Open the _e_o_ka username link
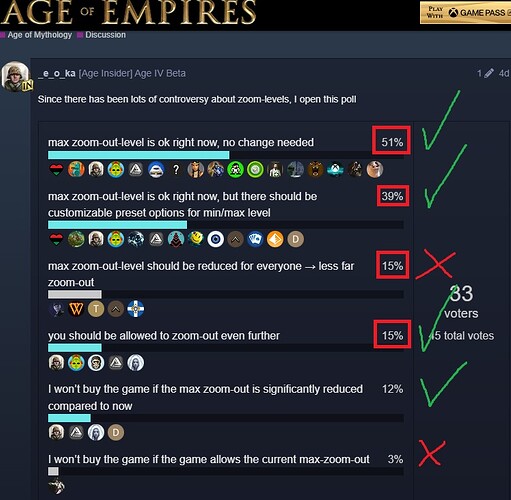 (x=56, y=73)
